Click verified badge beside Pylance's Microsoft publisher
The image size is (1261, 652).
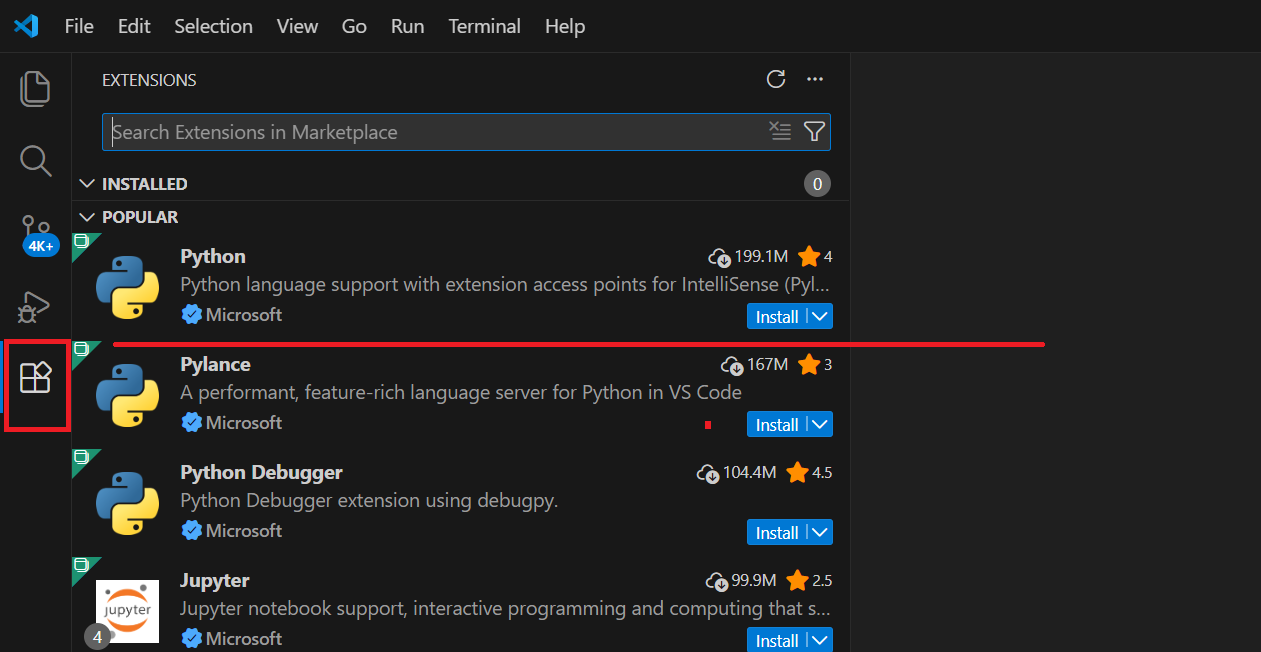coord(191,423)
